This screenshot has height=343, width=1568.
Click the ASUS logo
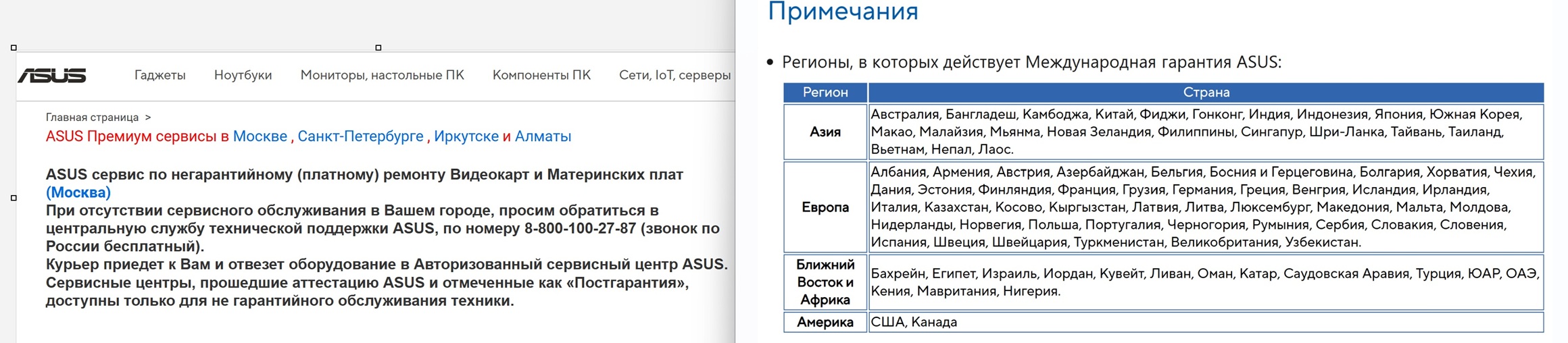click(x=52, y=76)
